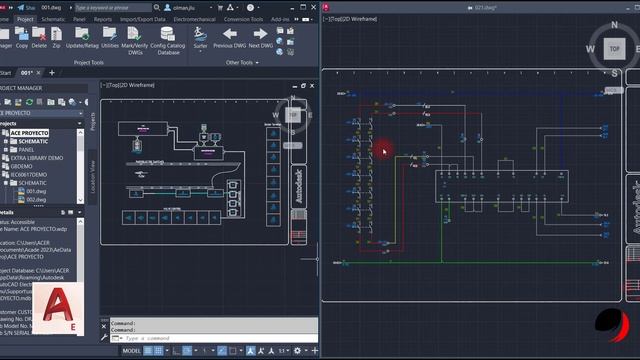Go to Previous DWG

tap(229, 38)
